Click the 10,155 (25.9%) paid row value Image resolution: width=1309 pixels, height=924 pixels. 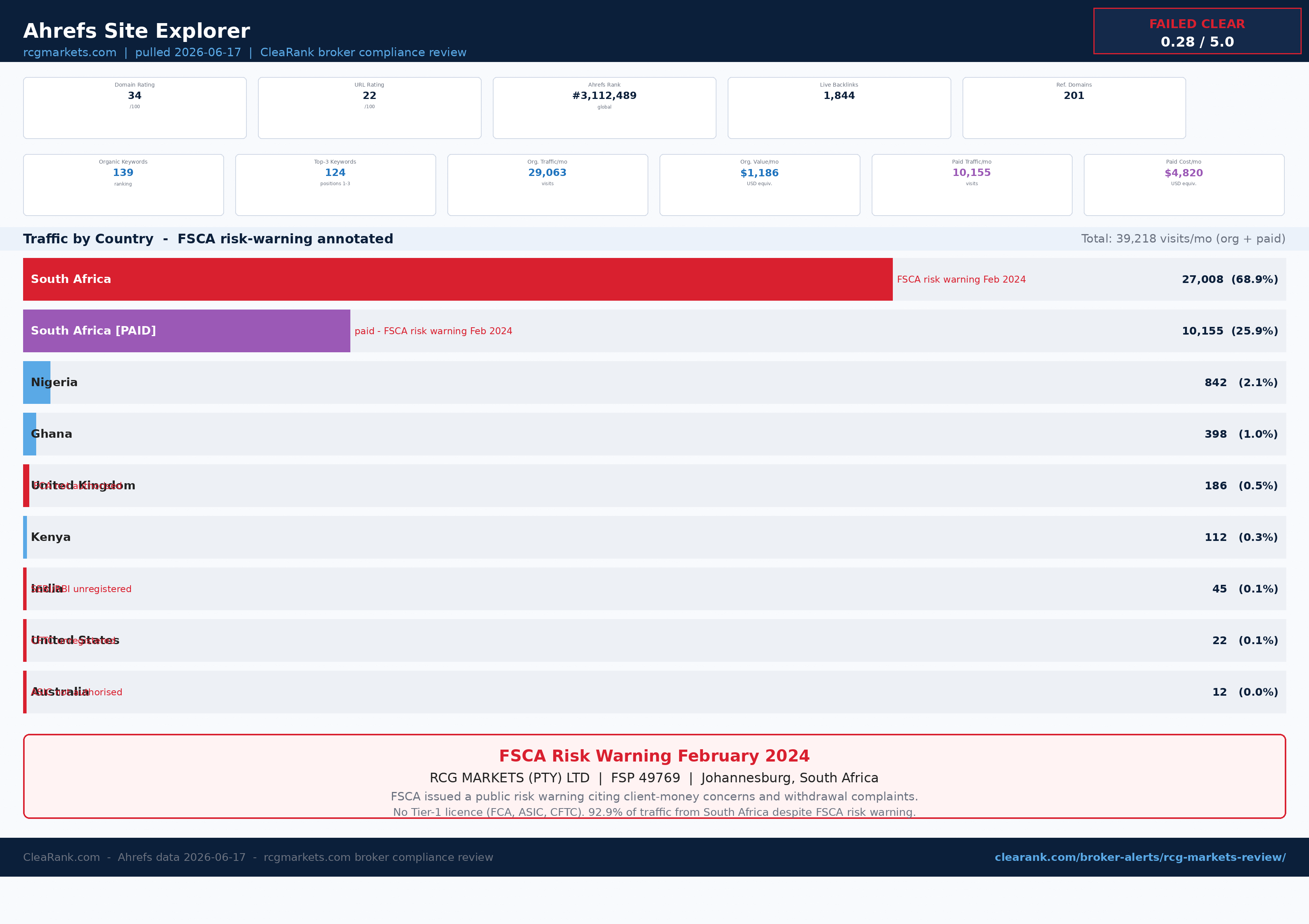[1230, 331]
